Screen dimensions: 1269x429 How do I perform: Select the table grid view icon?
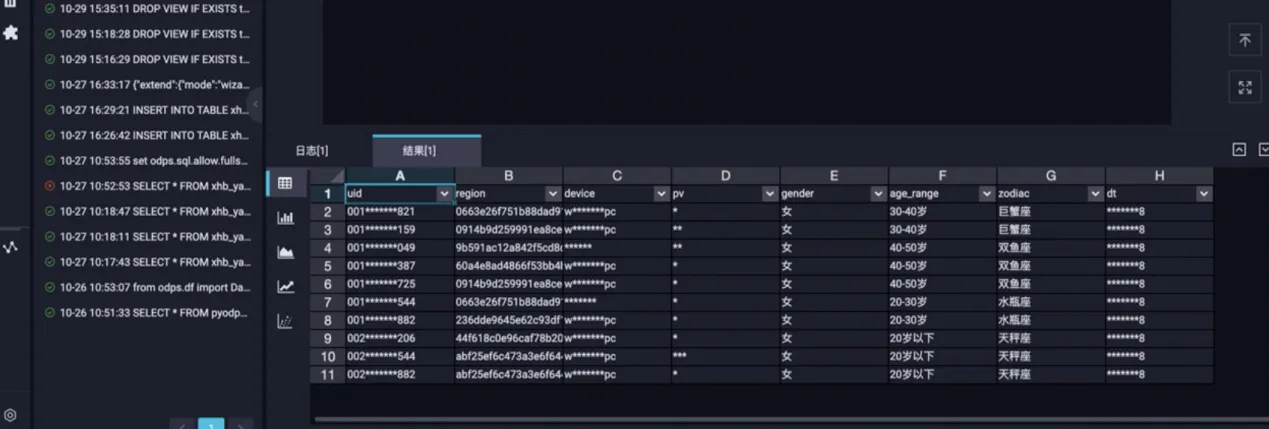pos(285,183)
